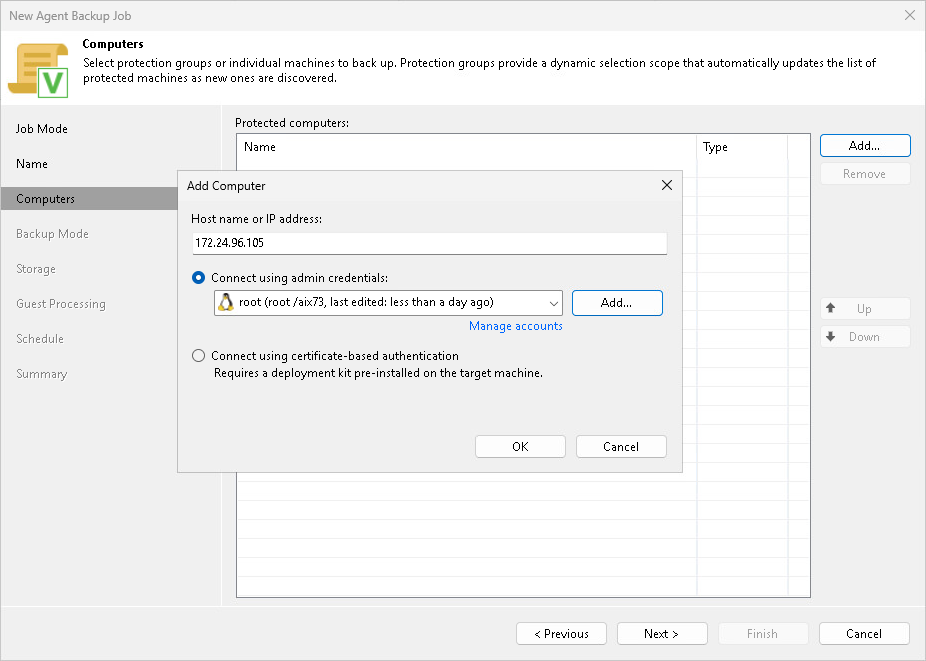The image size is (926, 661).
Task: Close the Add Computer dialog with X
Action: (x=667, y=185)
